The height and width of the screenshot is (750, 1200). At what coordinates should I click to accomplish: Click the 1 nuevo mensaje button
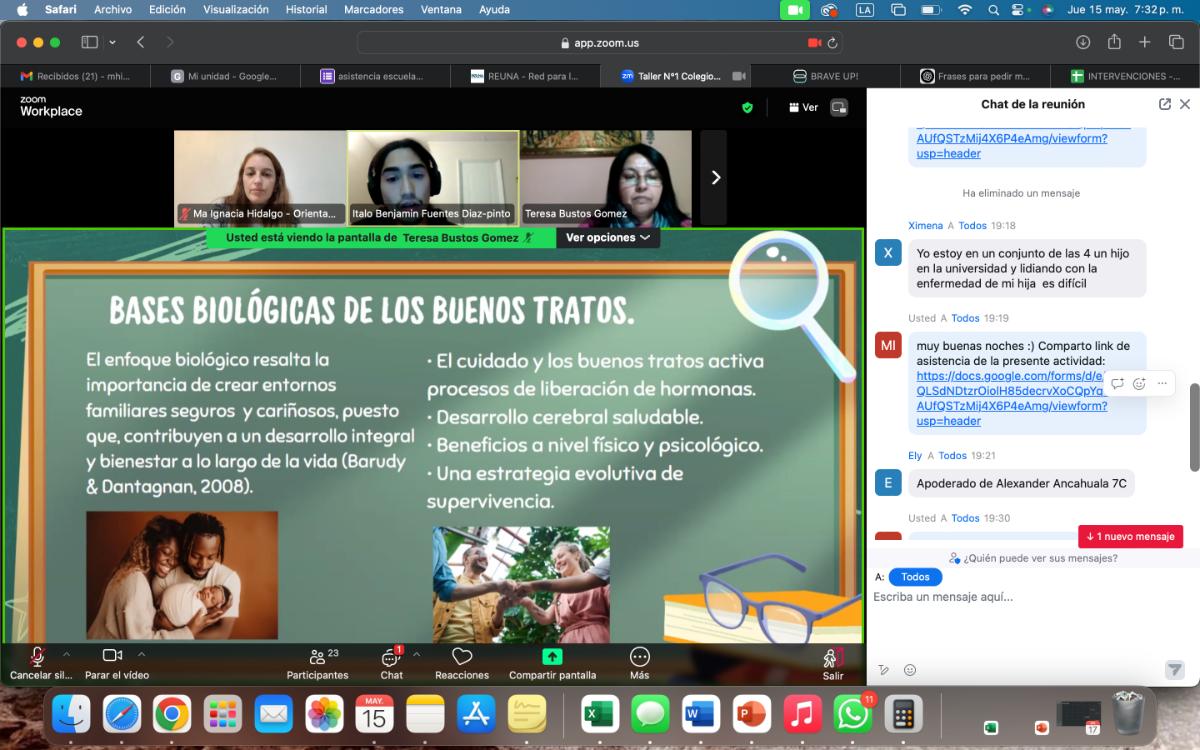tap(1130, 536)
